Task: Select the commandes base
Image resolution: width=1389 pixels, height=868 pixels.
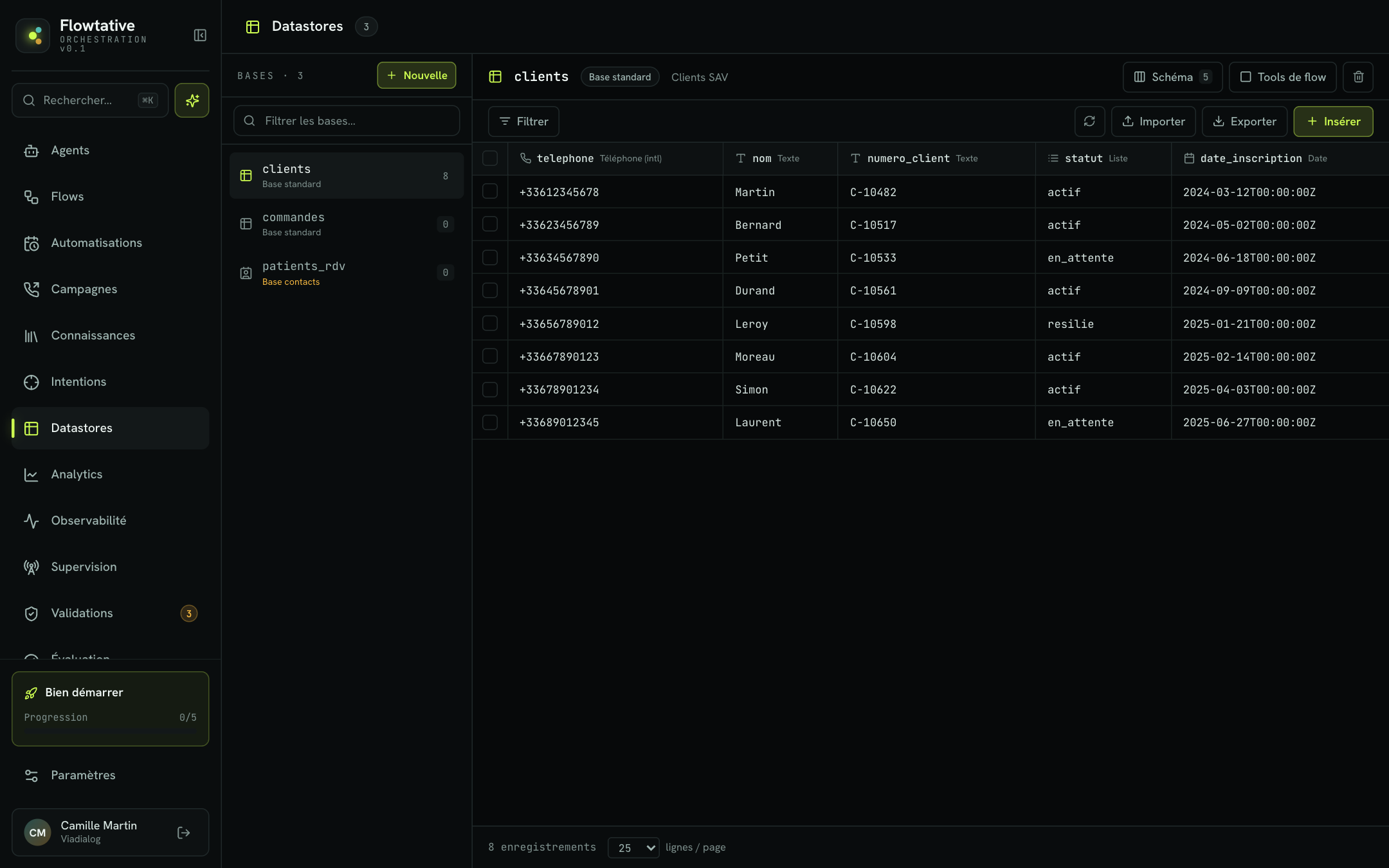Action: coord(347,224)
